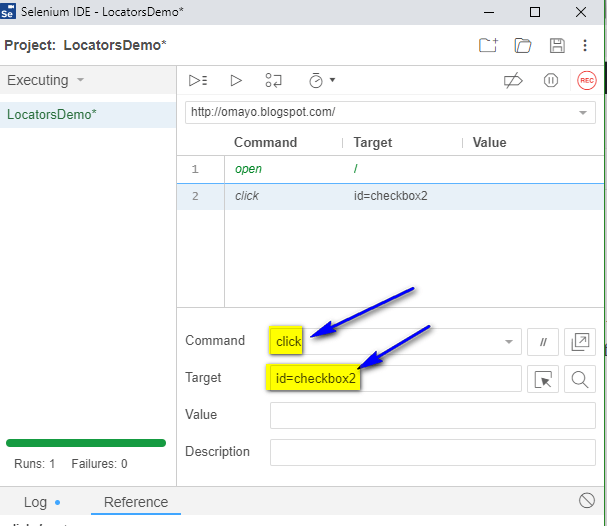The height and width of the screenshot is (526, 607).
Task: Click the Description input field
Action: (432, 452)
